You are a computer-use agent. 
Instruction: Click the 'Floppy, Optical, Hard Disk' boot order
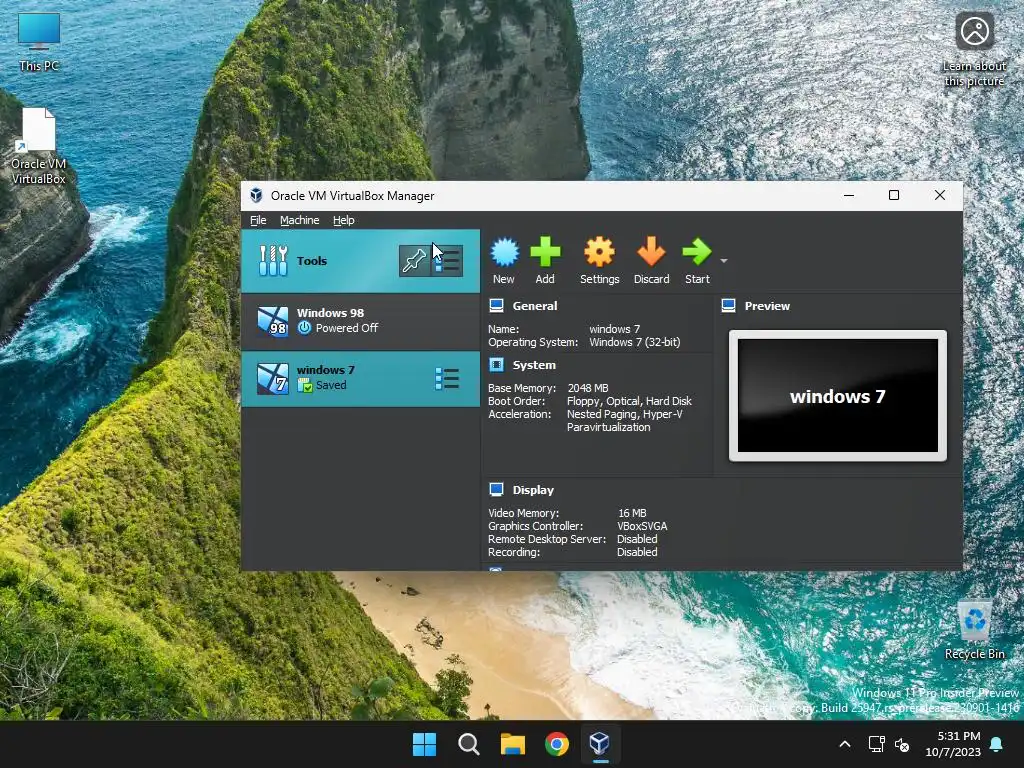tap(629, 401)
